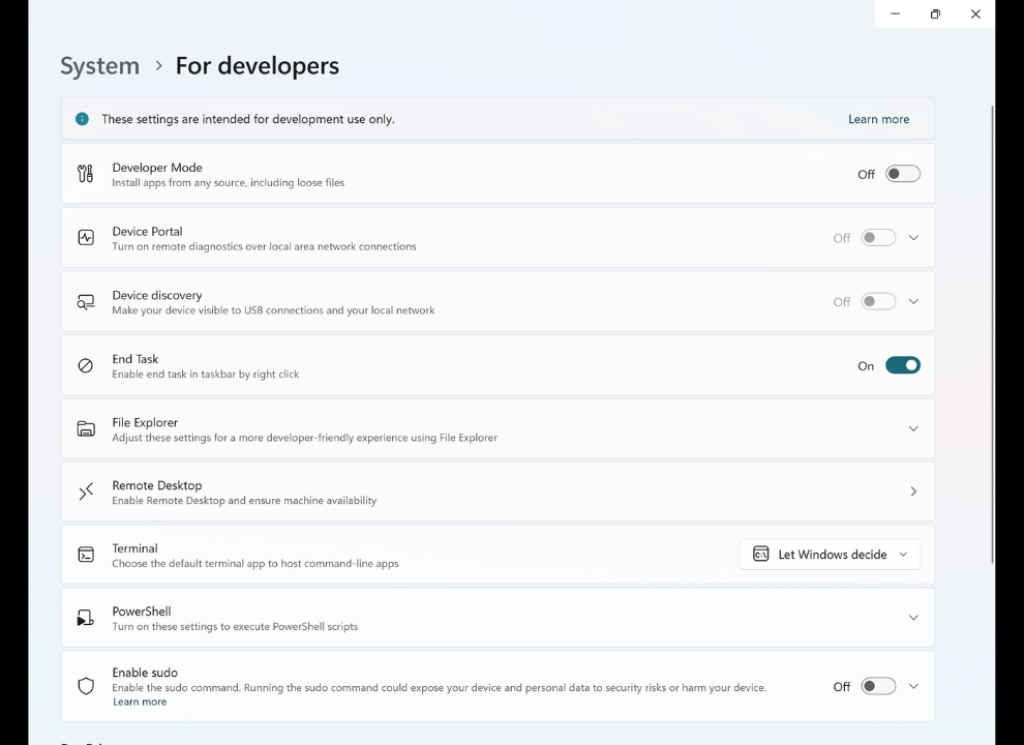Click the Terminal command prompt icon
The height and width of the screenshot is (745, 1024).
(86, 554)
